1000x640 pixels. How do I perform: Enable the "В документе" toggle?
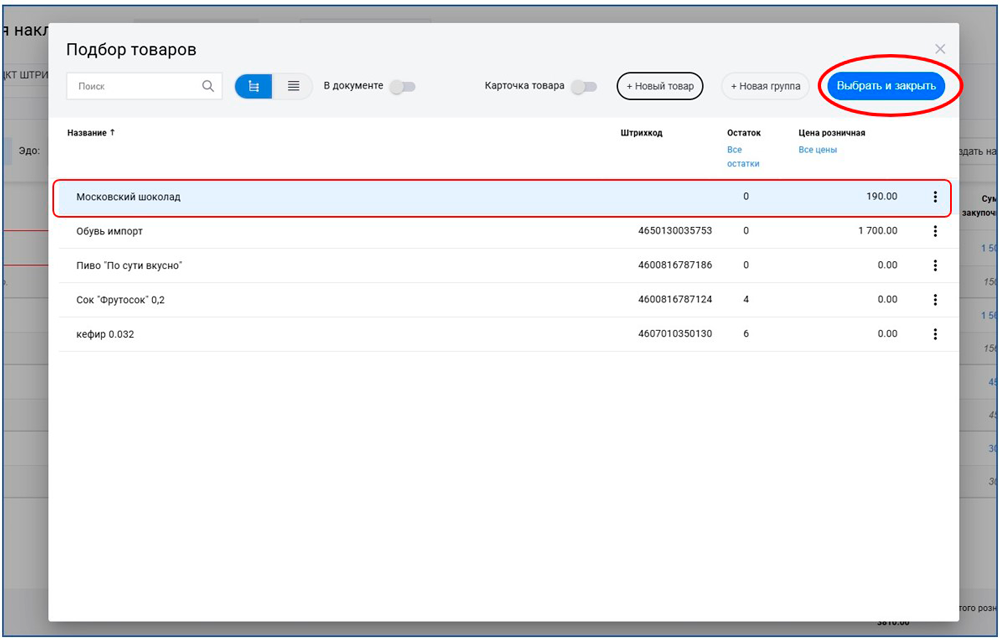[402, 87]
